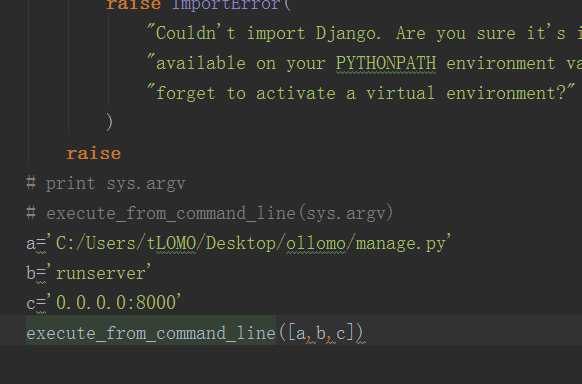Viewport: 582px width, 384px height.
Task: Click the top raise keyword
Action: (x=133, y=4)
